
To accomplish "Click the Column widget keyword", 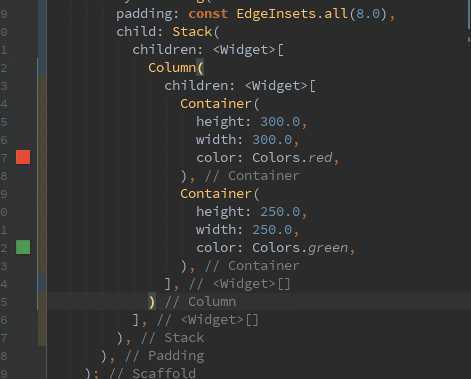I will (172, 68).
